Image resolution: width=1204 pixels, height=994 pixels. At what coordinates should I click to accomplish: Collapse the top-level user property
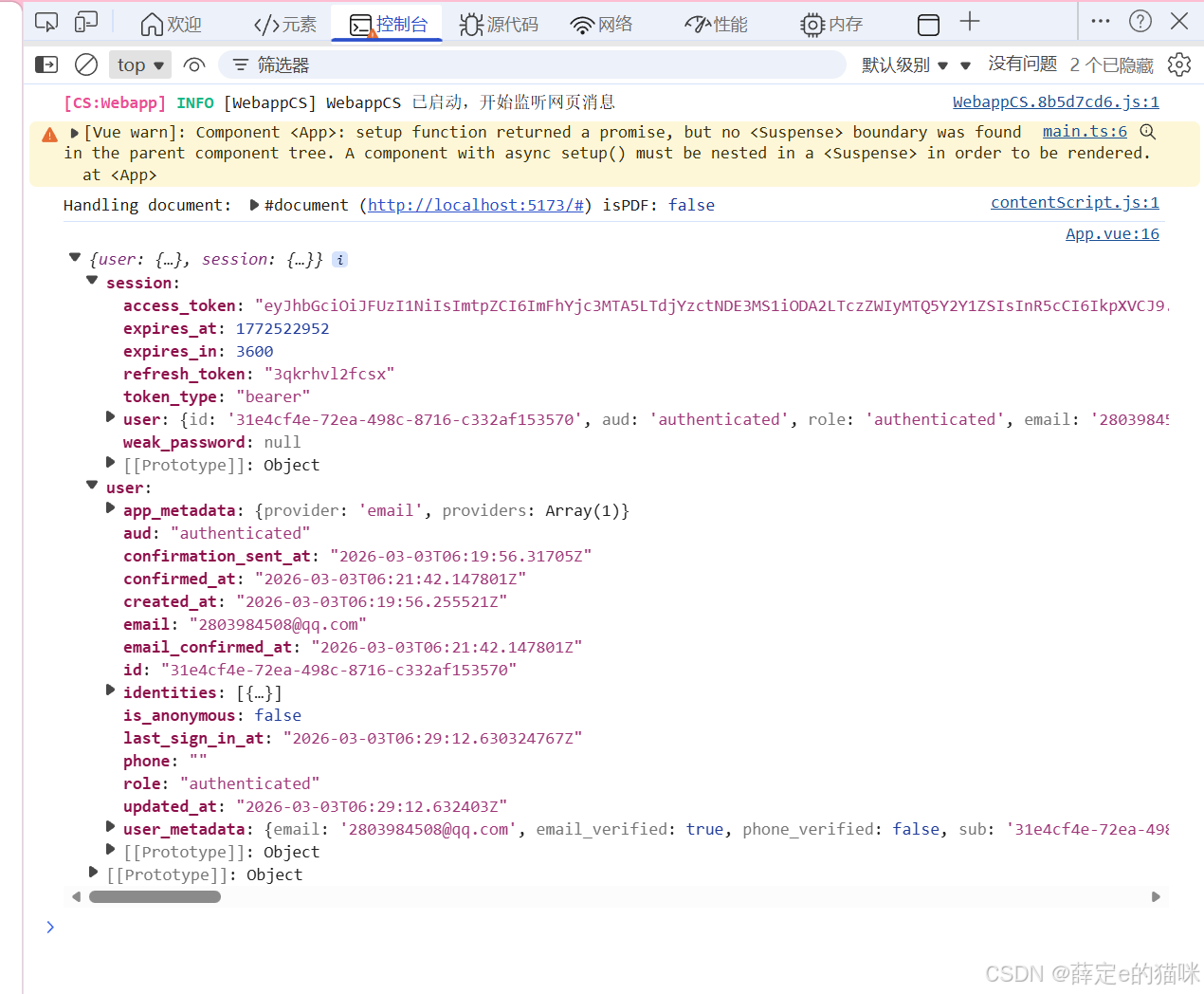coord(92,485)
